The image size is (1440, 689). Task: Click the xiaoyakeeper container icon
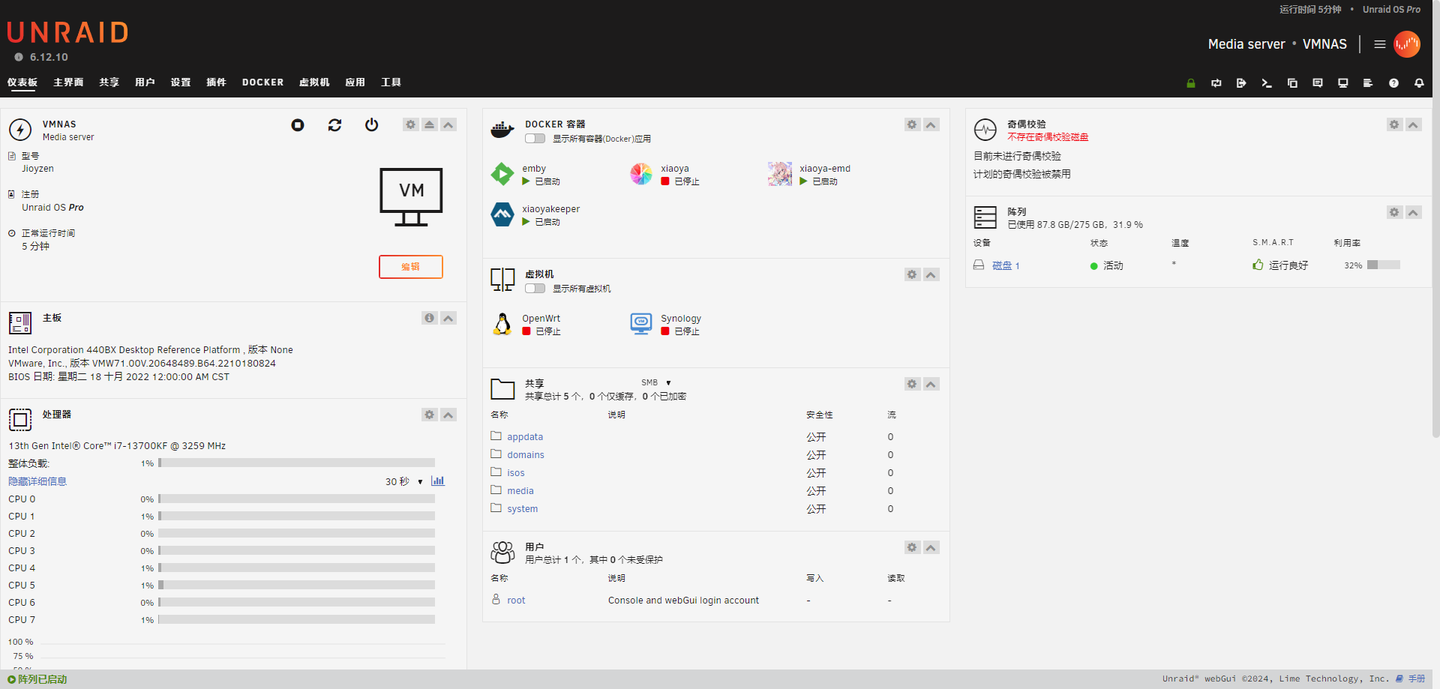tap(502, 214)
